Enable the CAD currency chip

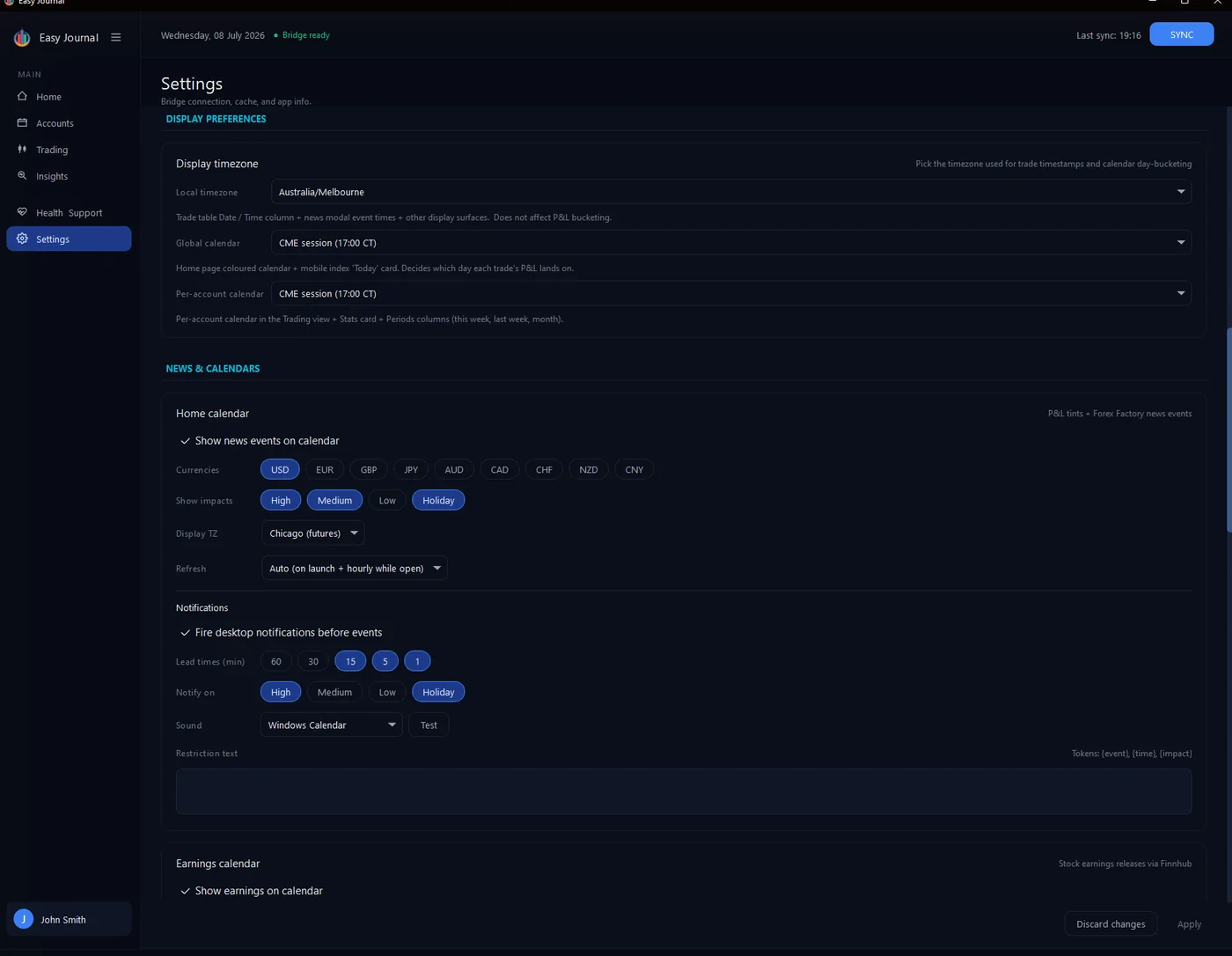point(500,469)
